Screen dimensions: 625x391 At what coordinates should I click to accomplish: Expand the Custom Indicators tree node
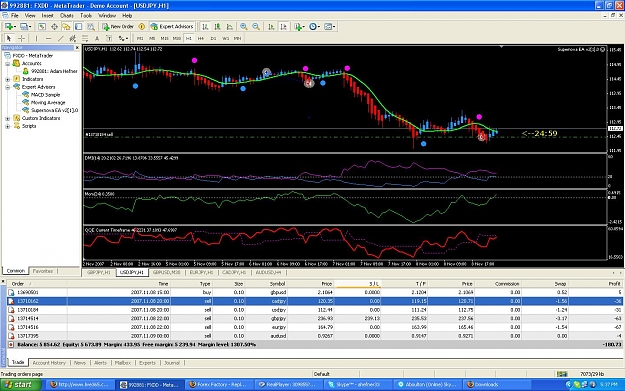tap(7, 118)
